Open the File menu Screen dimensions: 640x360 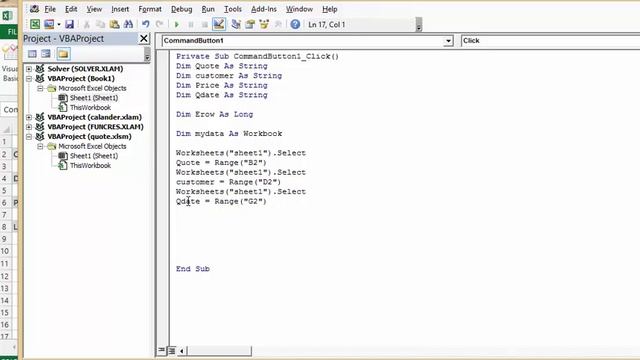[x=50, y=9]
